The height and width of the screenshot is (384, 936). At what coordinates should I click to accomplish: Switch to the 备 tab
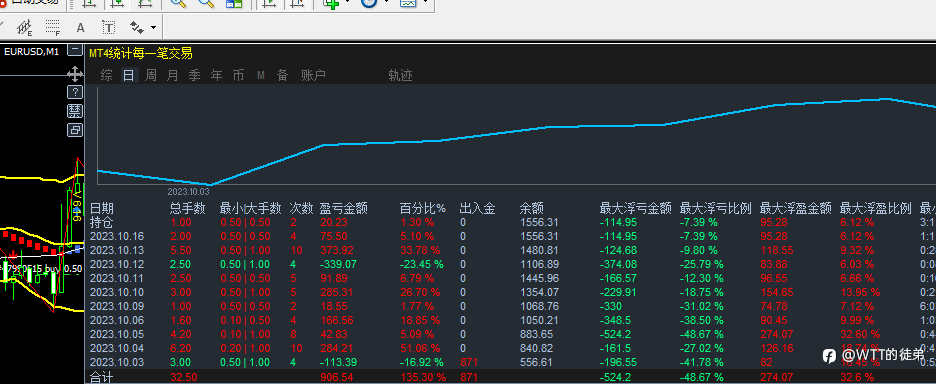282,75
